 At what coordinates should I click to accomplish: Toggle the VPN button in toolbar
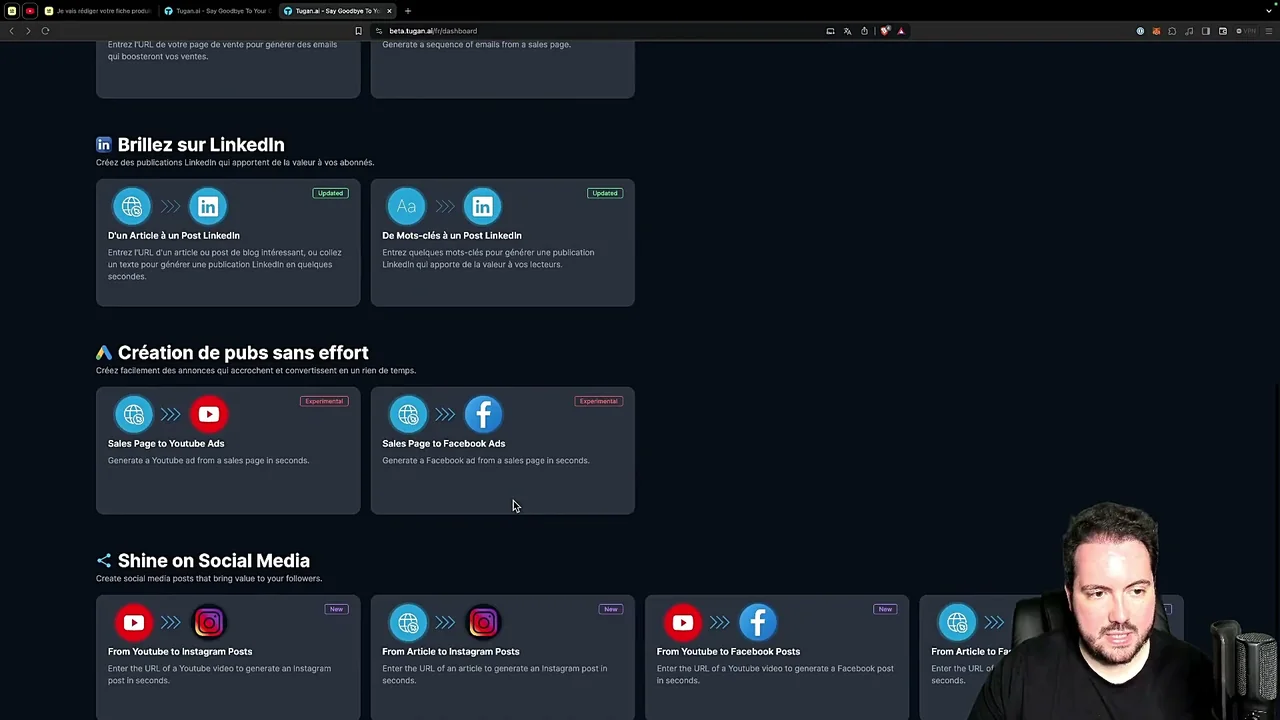(x=1244, y=31)
